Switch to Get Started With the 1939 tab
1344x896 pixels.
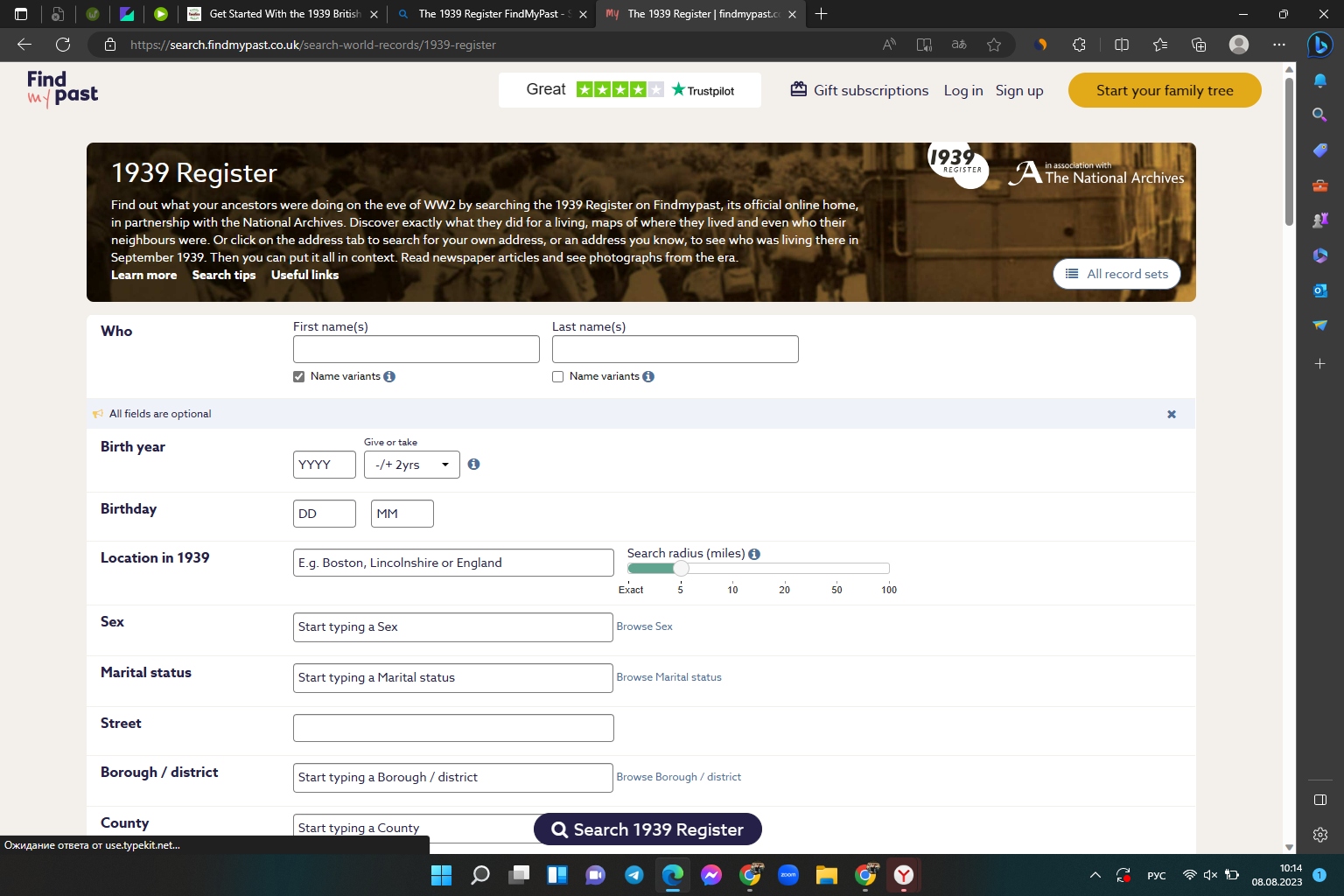click(283, 14)
